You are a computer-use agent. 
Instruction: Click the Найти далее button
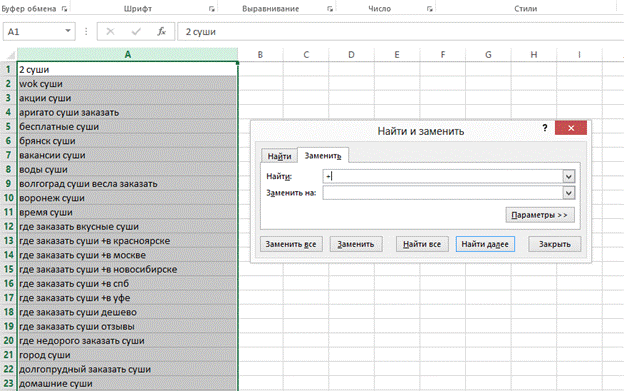click(x=485, y=244)
